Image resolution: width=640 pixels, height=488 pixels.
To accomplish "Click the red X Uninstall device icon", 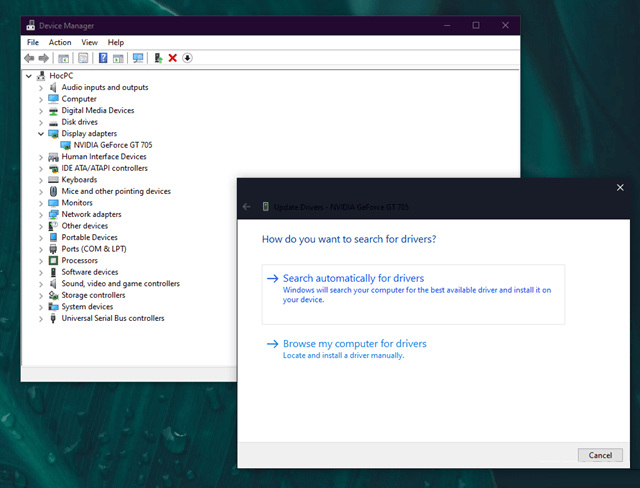I will (173, 58).
